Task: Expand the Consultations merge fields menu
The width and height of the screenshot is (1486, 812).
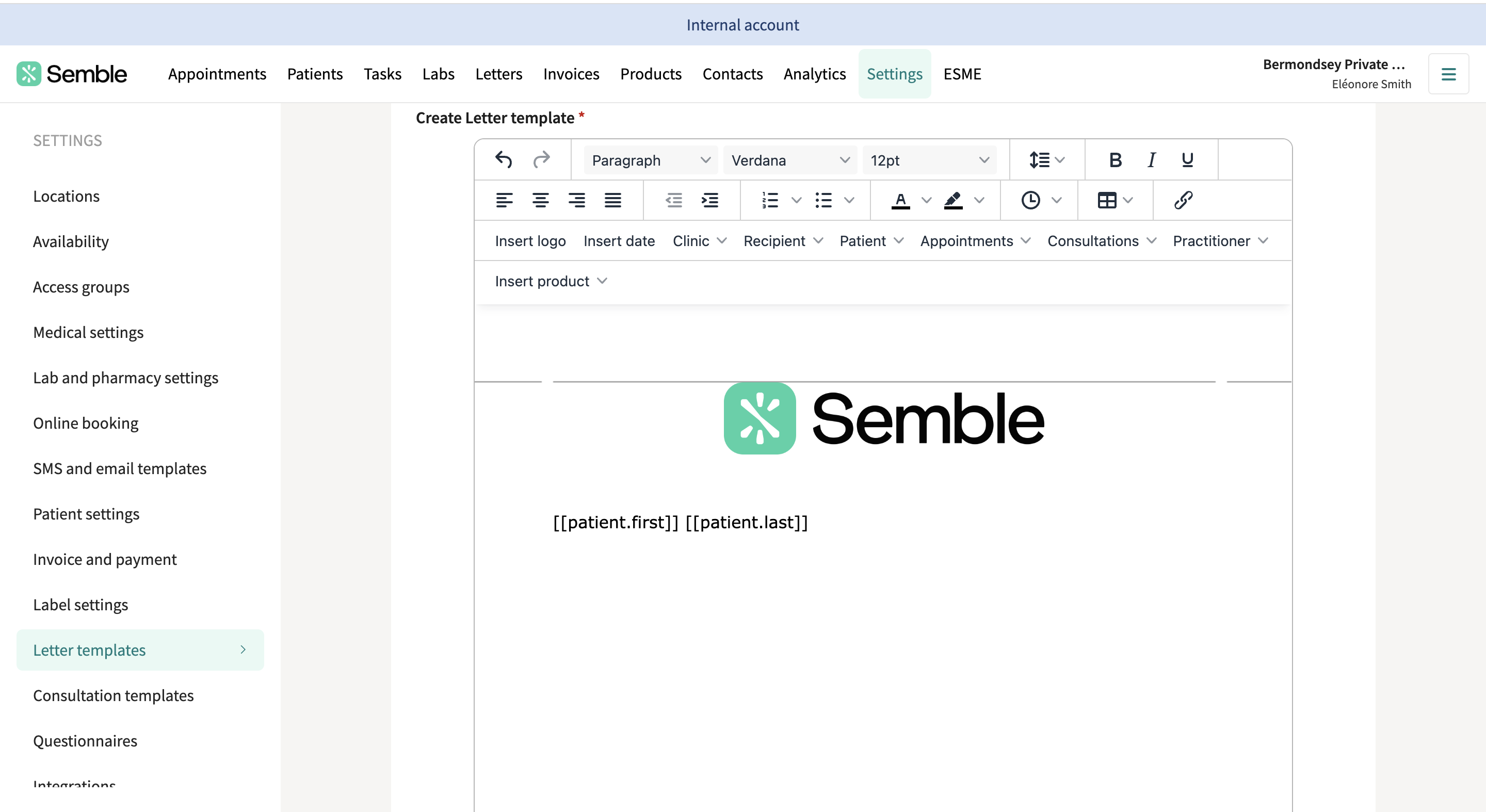Action: pyautogui.click(x=1102, y=240)
